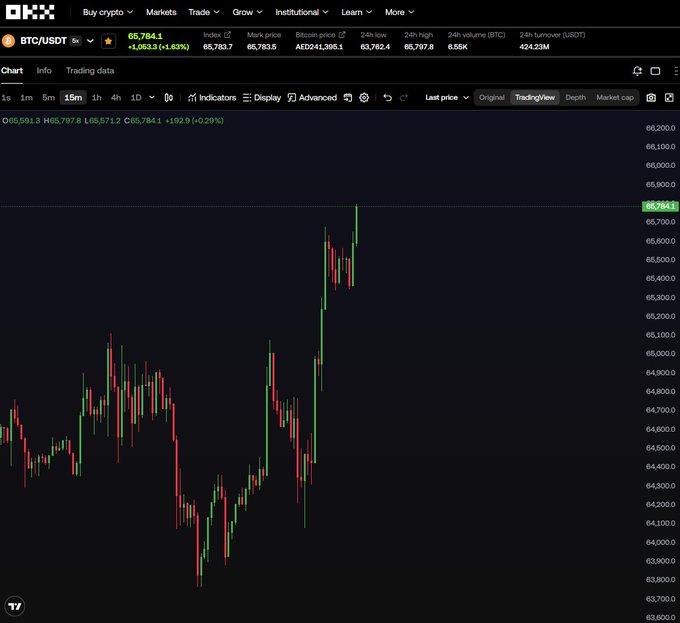Open the Indicators panel
The image size is (680, 623).
(212, 98)
